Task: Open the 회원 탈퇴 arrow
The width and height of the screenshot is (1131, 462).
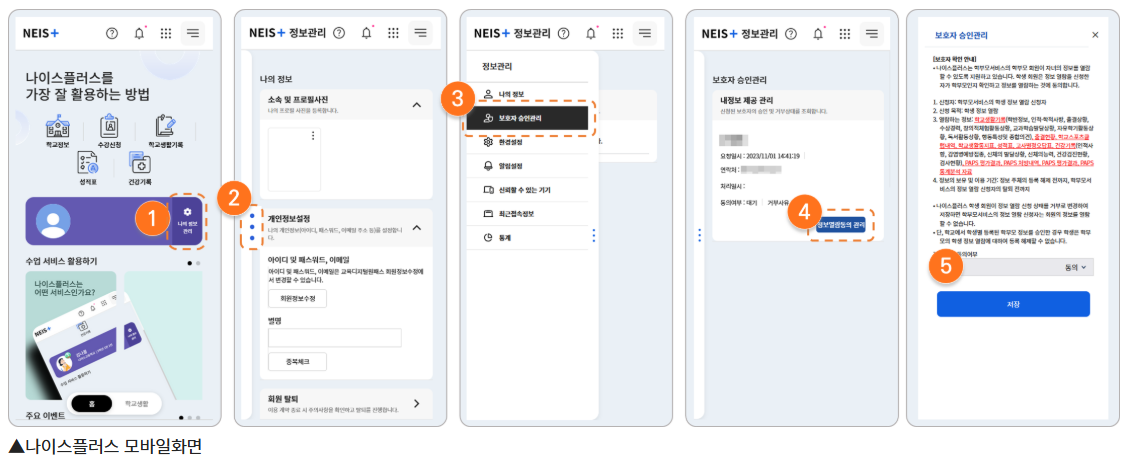Action: (417, 403)
